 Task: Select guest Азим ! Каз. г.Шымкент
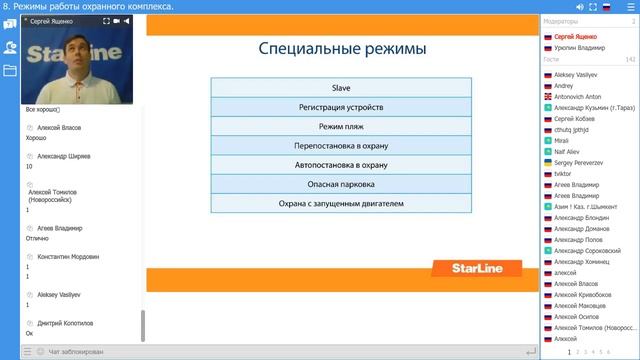click(x=585, y=207)
